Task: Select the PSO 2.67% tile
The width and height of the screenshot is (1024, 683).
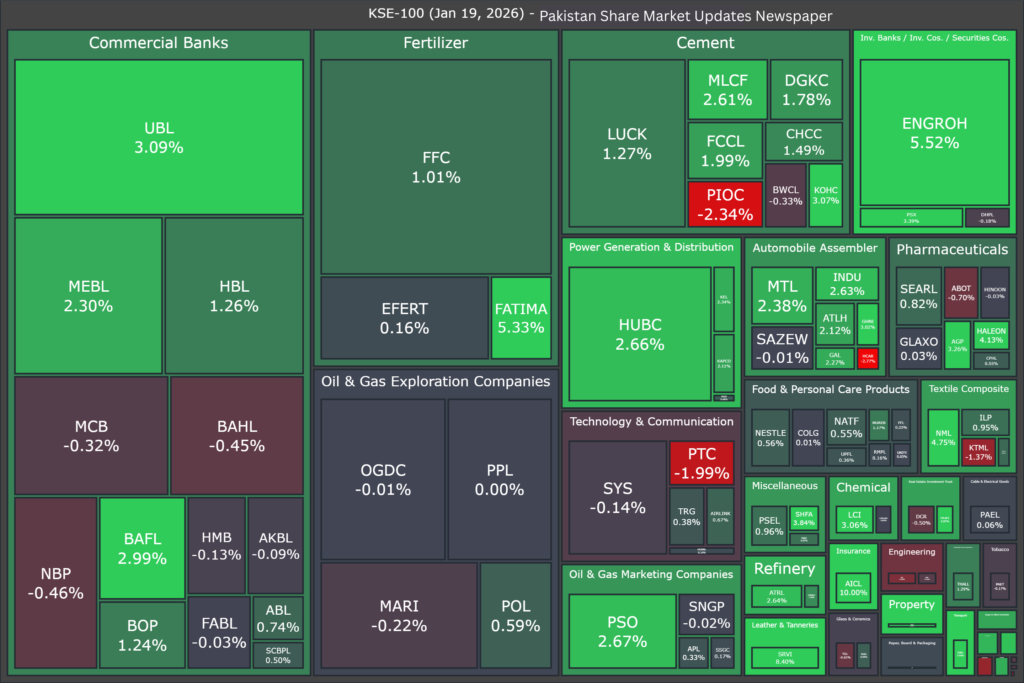Action: 622,630
